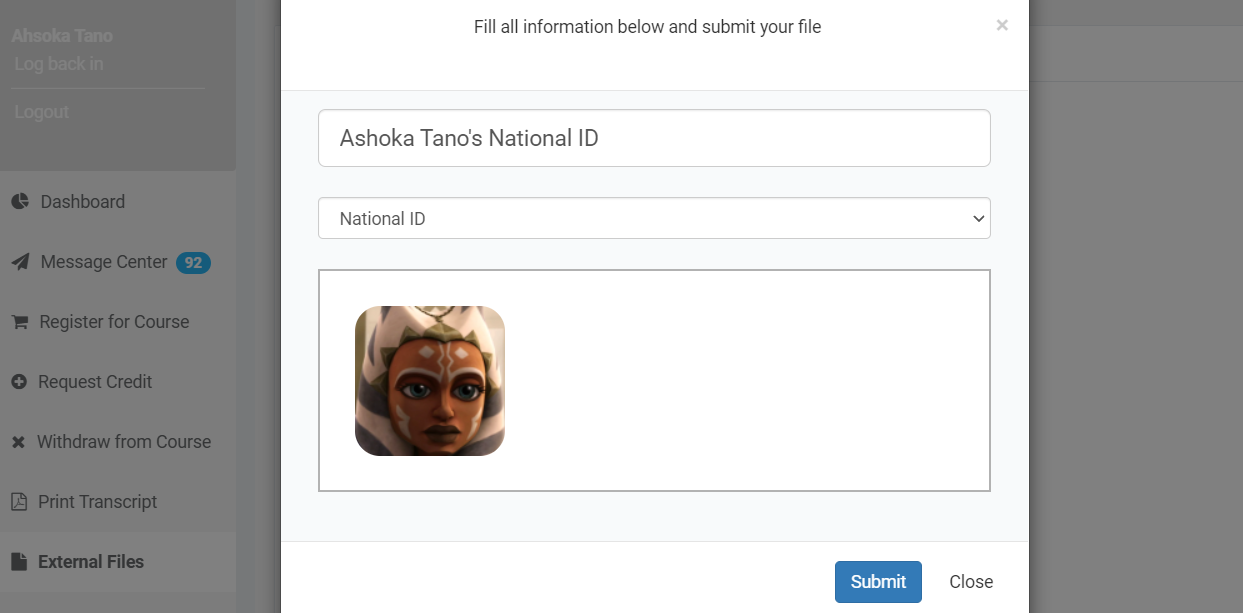Viewport: 1243px width, 613px height.
Task: Click the Log back in link
Action: (x=59, y=64)
